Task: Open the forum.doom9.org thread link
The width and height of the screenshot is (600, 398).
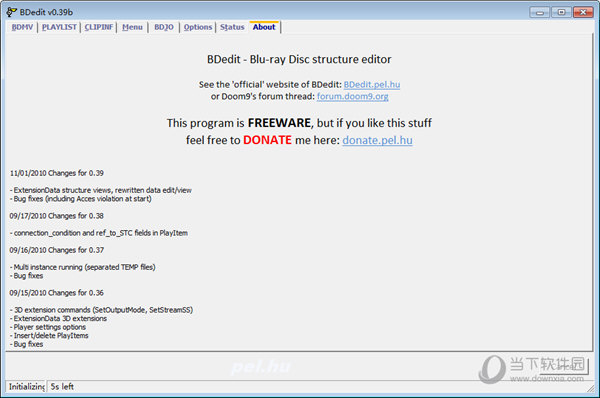Action: 352,96
